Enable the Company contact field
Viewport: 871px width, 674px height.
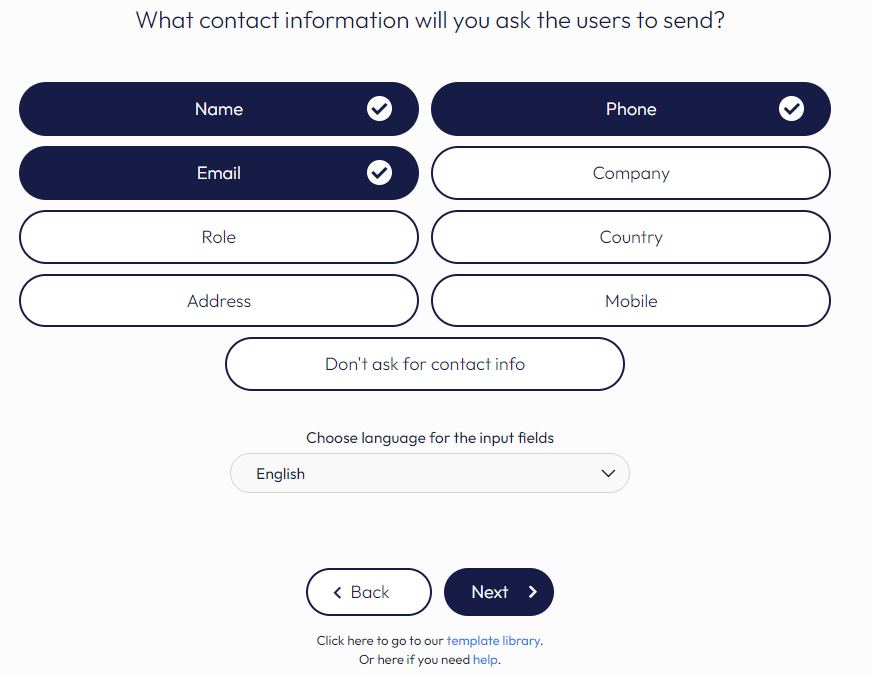pyautogui.click(x=630, y=173)
